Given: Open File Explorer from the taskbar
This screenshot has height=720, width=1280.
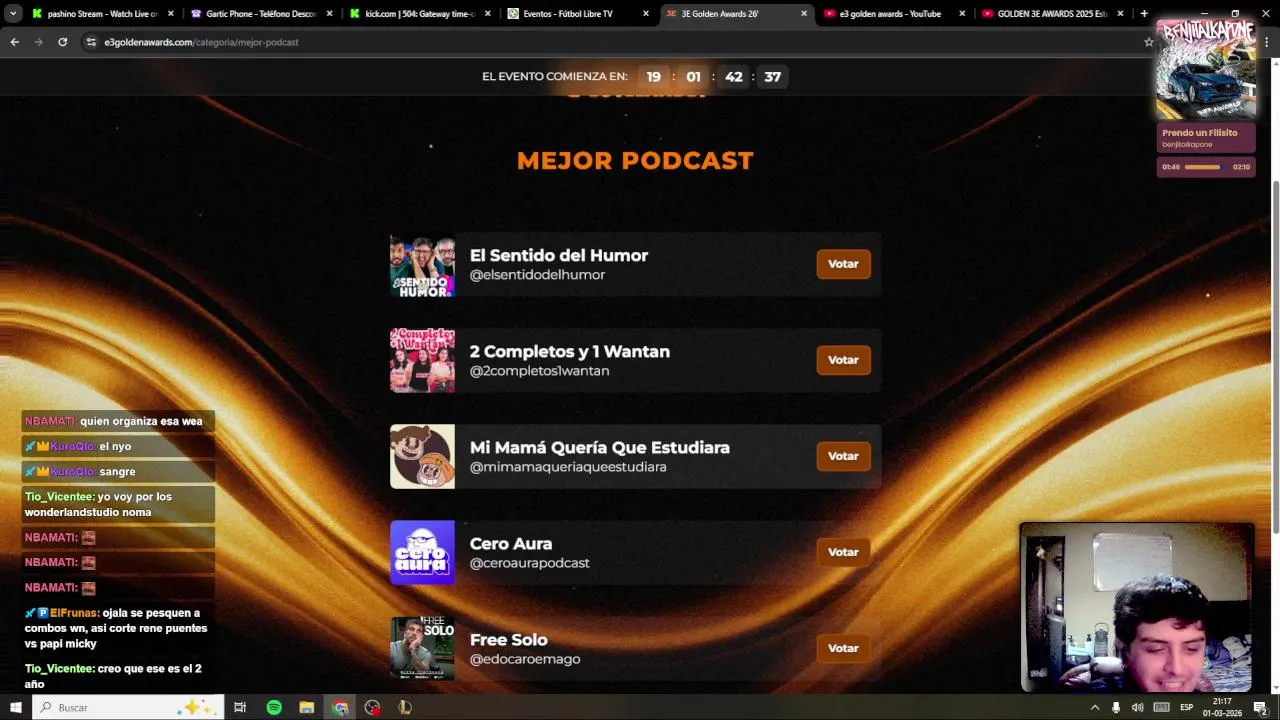Looking at the screenshot, I should click(x=307, y=707).
